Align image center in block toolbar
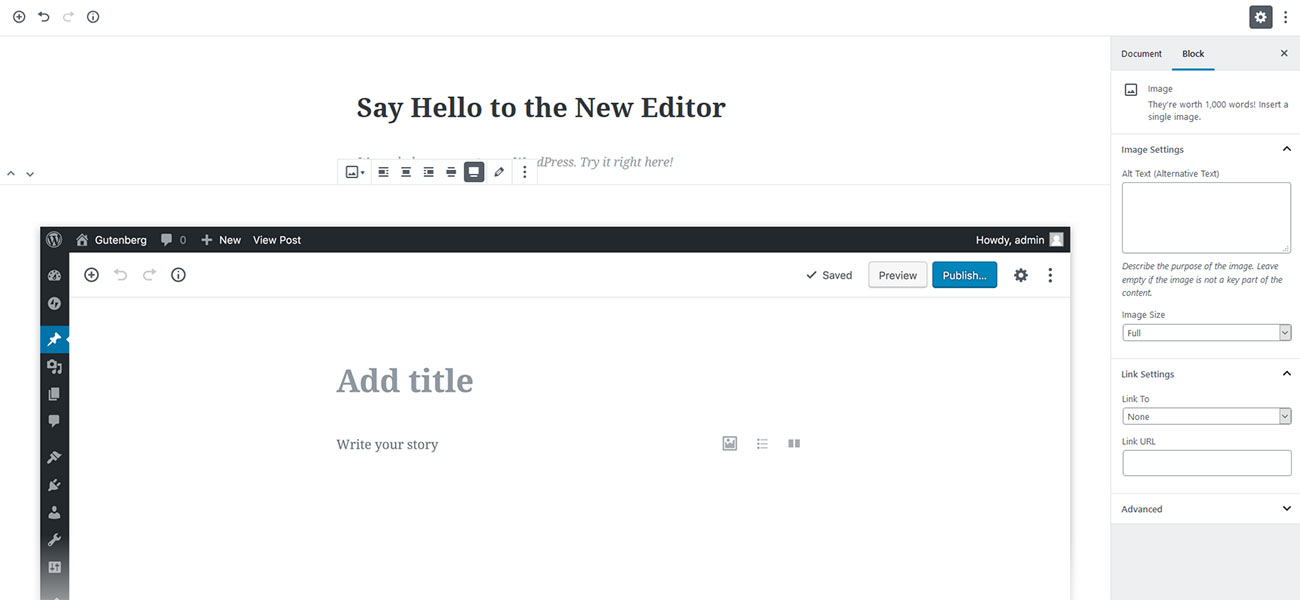Viewport: 1300px width, 600px height. [406, 172]
